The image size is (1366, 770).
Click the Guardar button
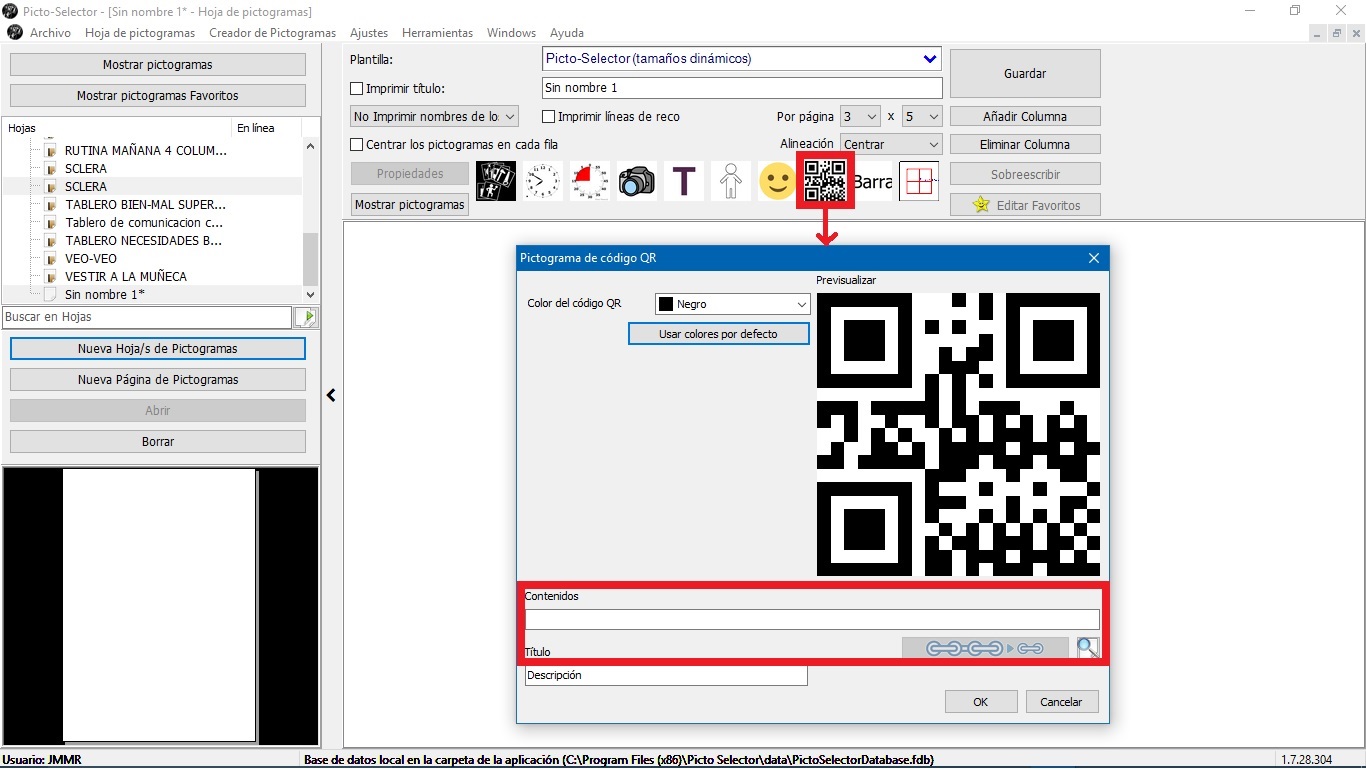click(x=1025, y=74)
